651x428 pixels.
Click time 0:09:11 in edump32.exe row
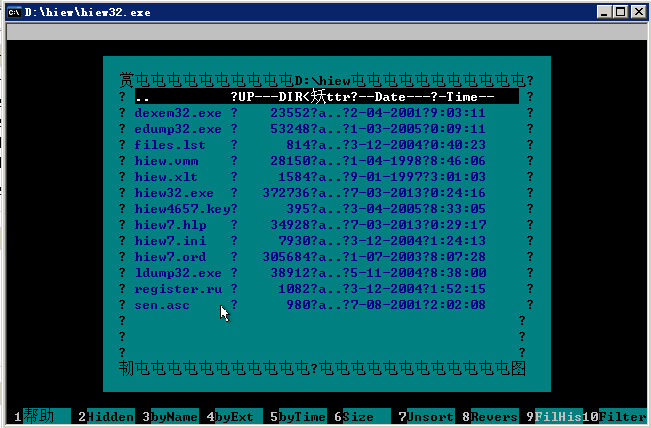458,129
